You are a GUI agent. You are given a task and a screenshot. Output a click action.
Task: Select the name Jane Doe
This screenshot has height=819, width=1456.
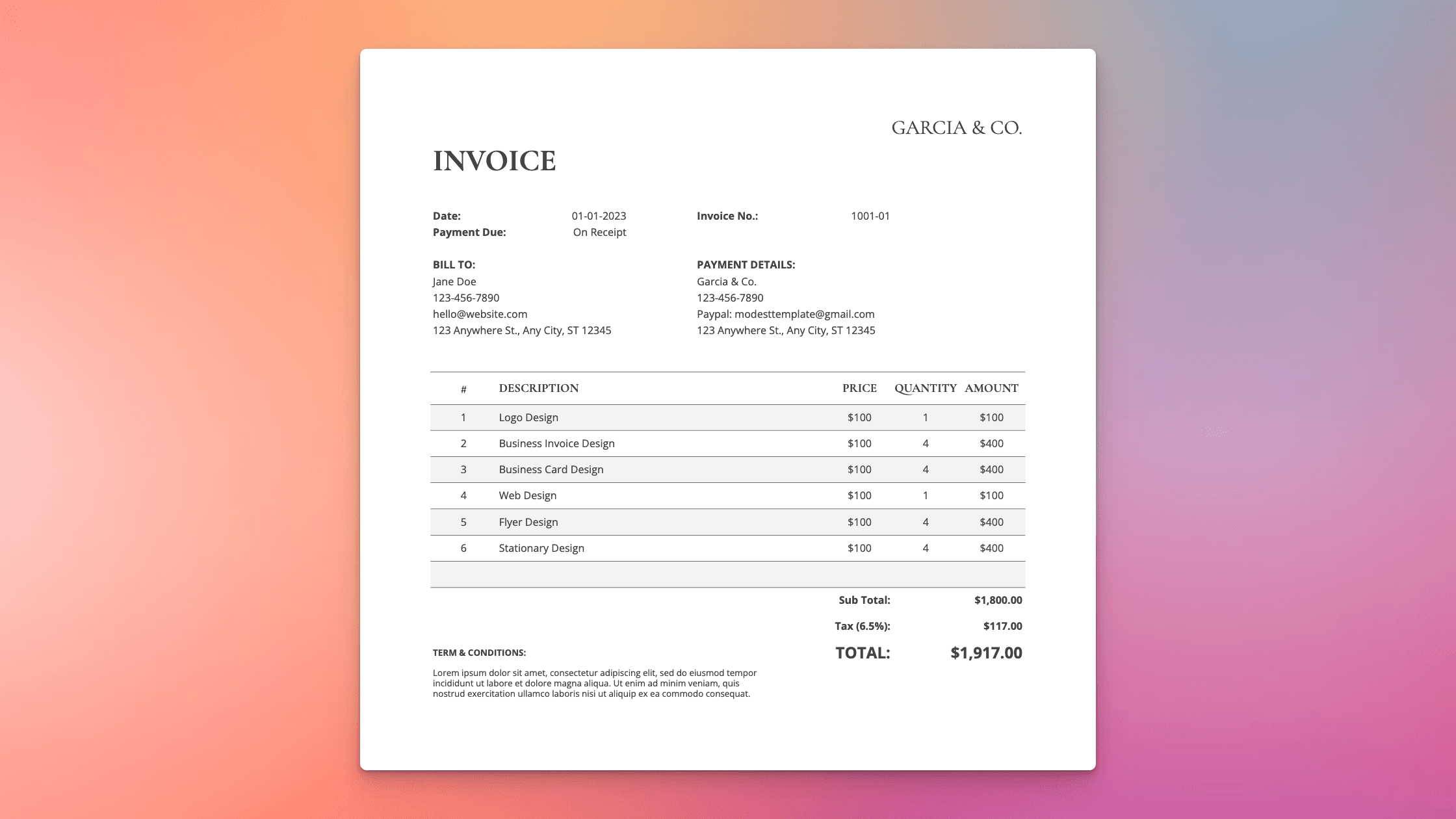click(454, 281)
